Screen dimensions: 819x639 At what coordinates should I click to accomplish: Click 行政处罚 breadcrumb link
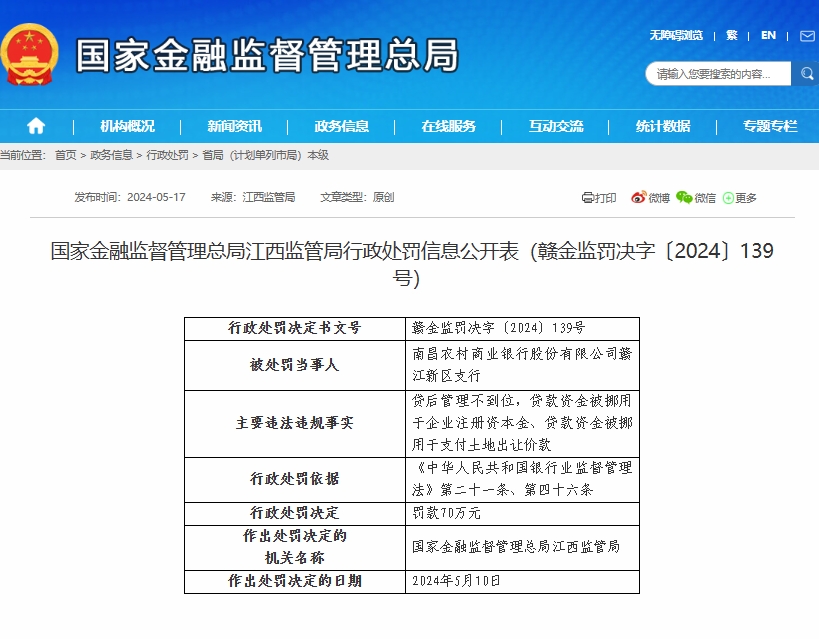167,155
